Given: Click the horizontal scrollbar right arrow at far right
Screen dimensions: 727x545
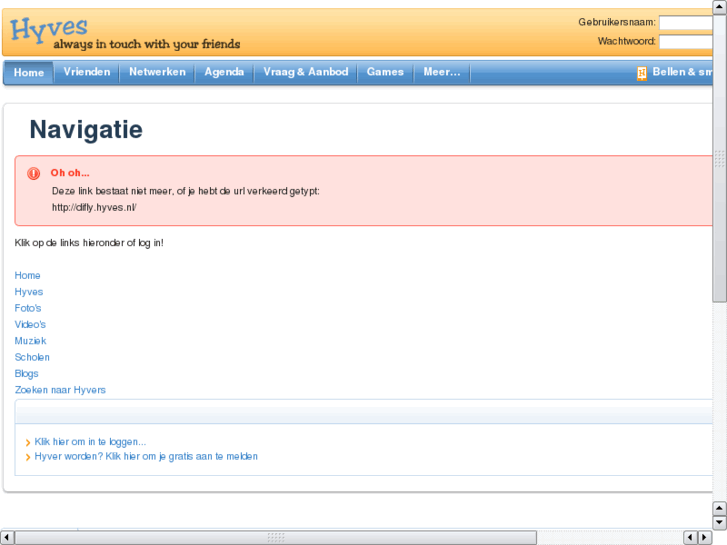Looking at the screenshot, I should pyautogui.click(x=705, y=538).
